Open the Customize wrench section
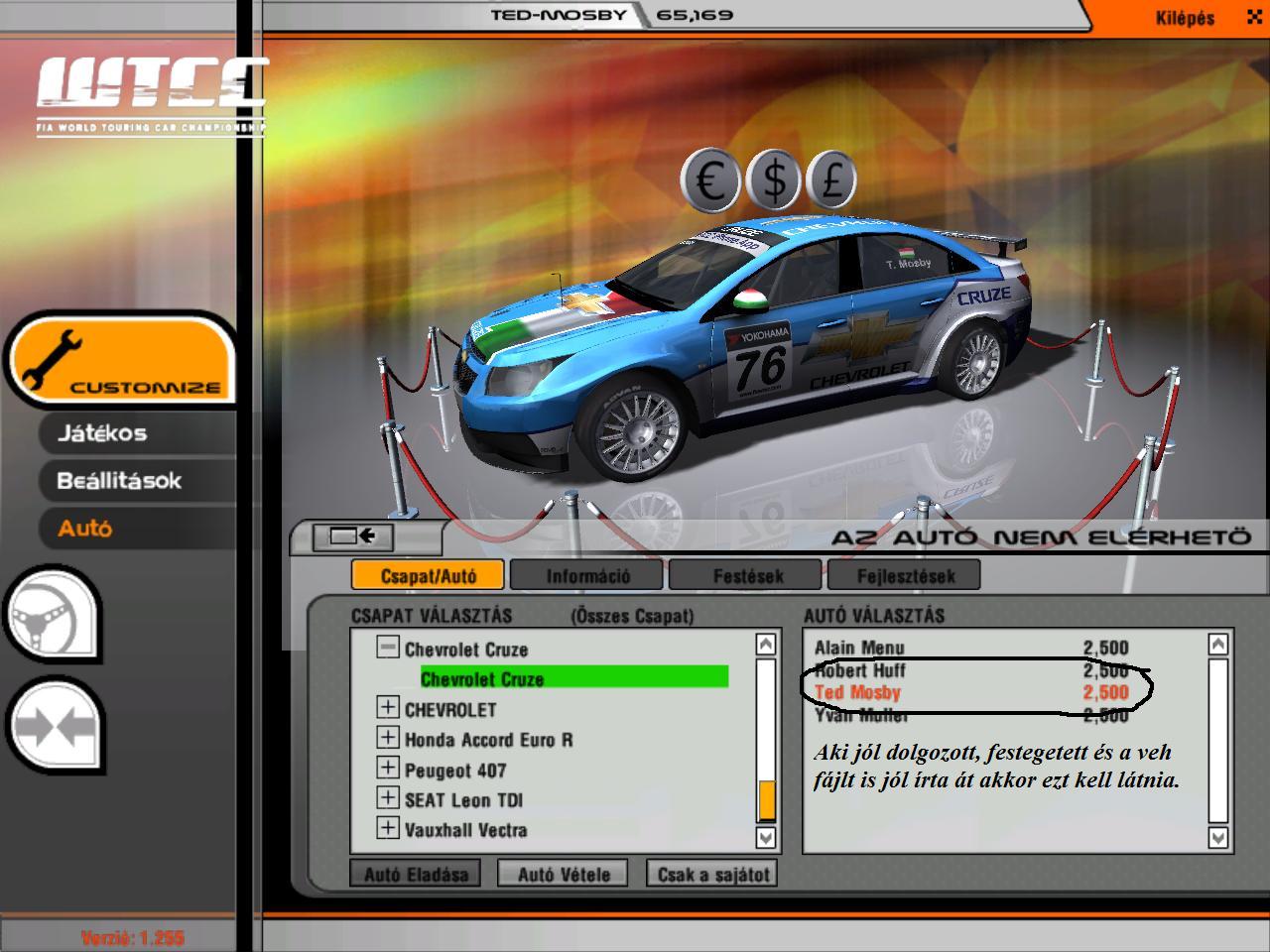 click(x=121, y=359)
